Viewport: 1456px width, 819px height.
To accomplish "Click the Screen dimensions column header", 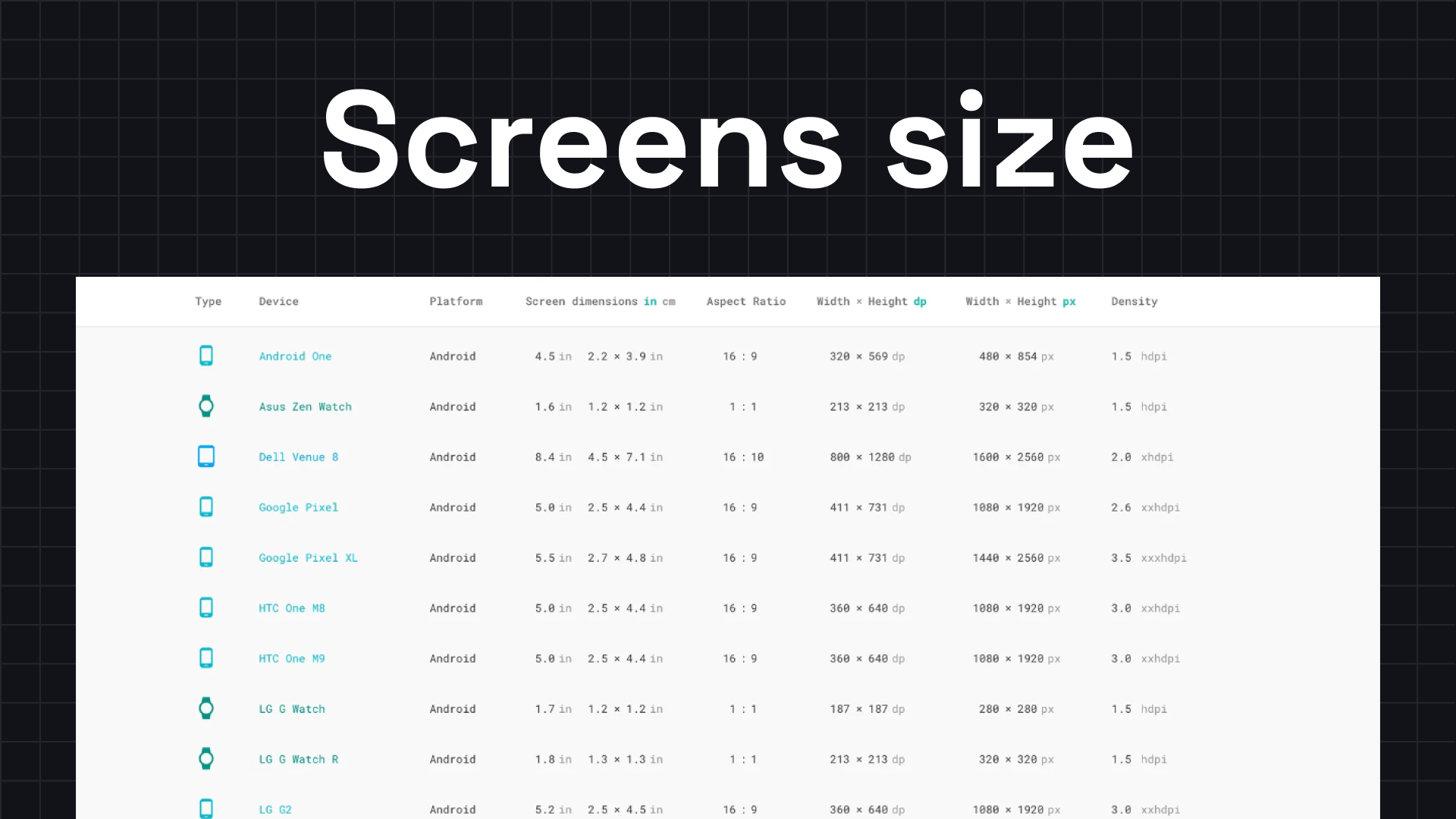I will 581,302.
